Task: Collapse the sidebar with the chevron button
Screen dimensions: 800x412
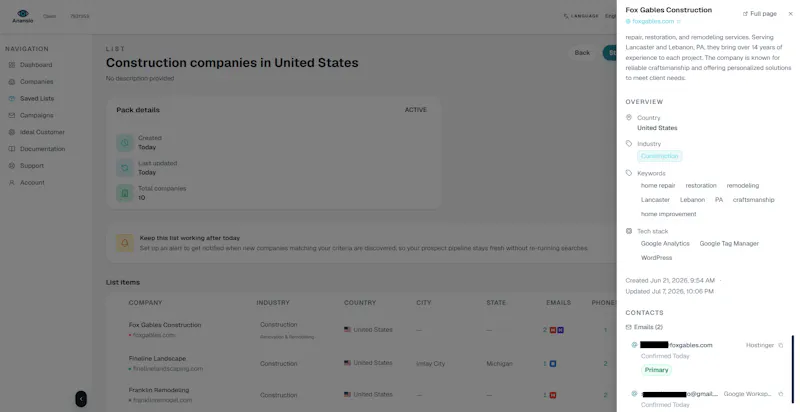Action: [81, 399]
